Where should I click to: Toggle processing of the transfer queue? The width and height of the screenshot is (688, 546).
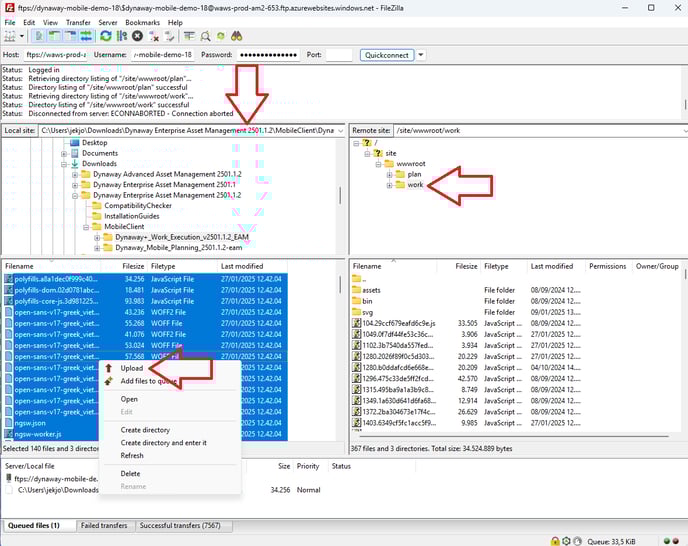[122, 36]
